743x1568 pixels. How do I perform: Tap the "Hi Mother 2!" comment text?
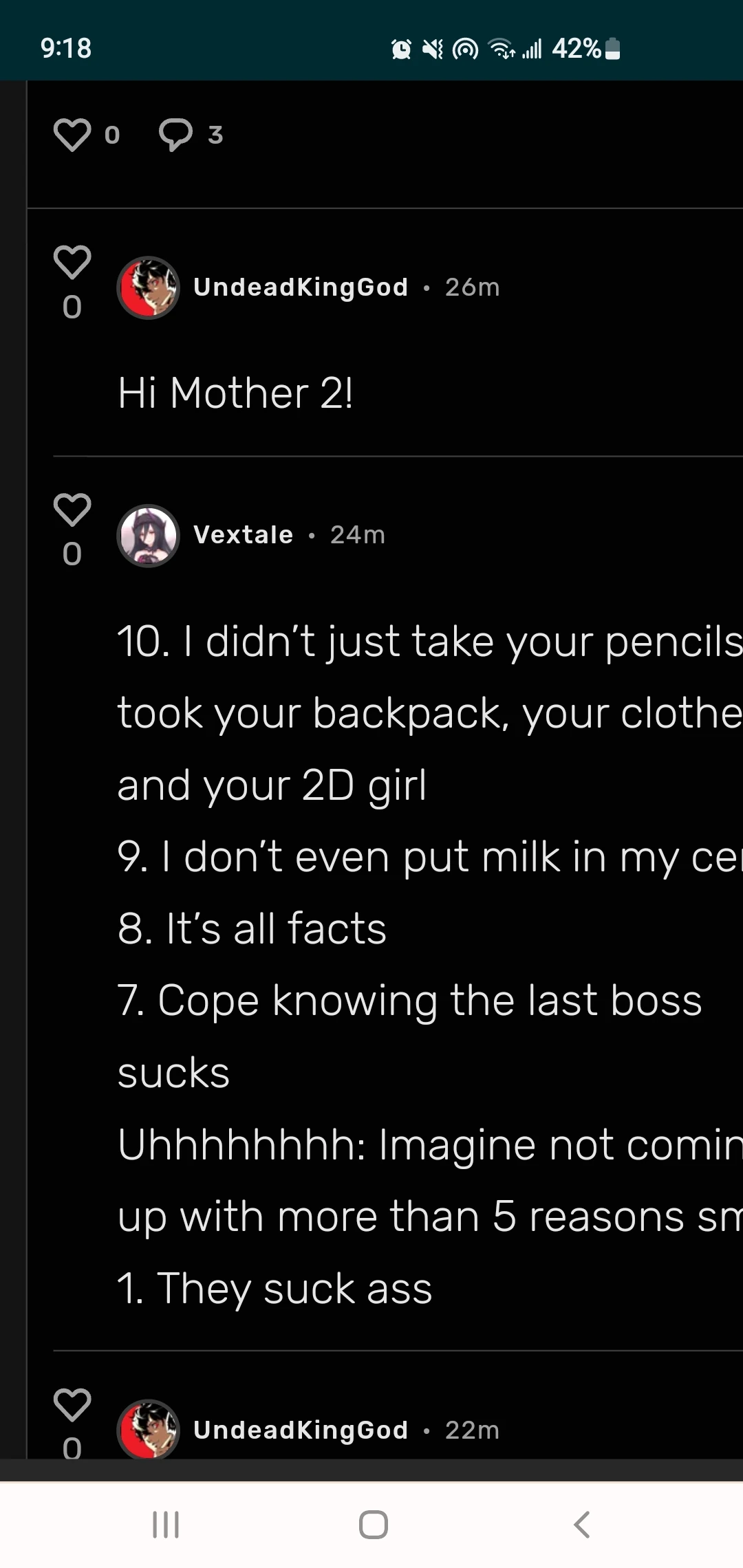pyautogui.click(x=235, y=393)
